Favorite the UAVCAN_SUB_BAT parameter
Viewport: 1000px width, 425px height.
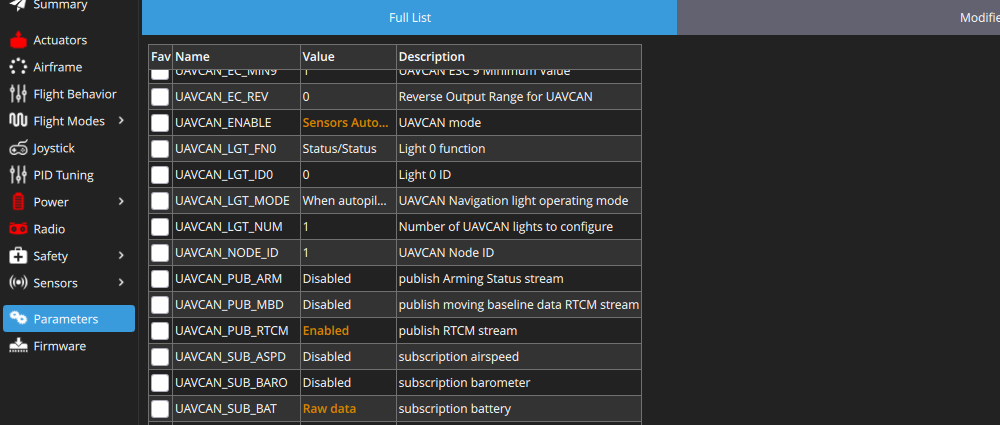point(160,408)
